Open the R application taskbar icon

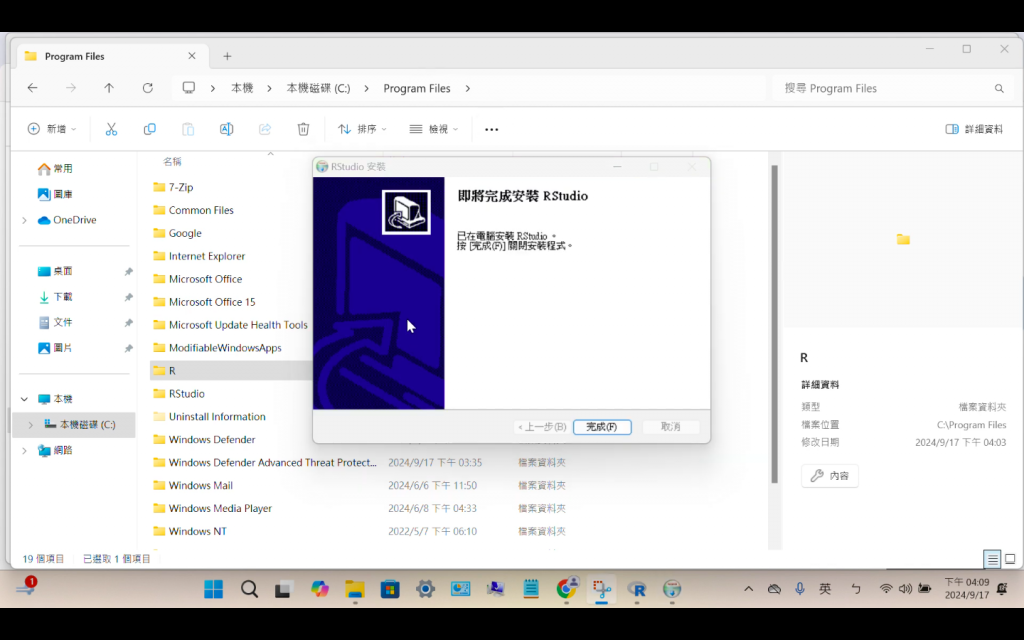coord(637,589)
